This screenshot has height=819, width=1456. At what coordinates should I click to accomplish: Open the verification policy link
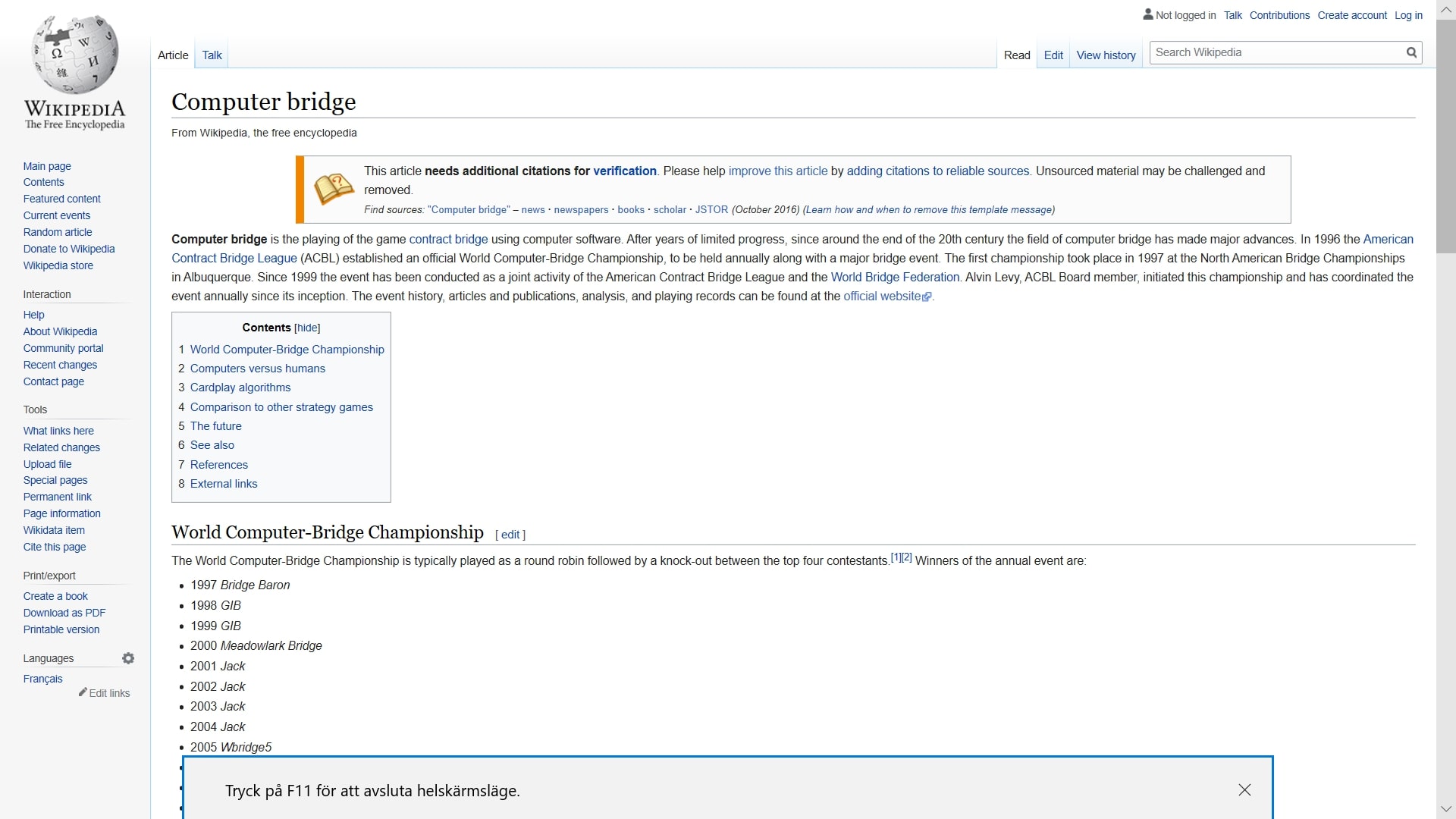[x=624, y=171]
